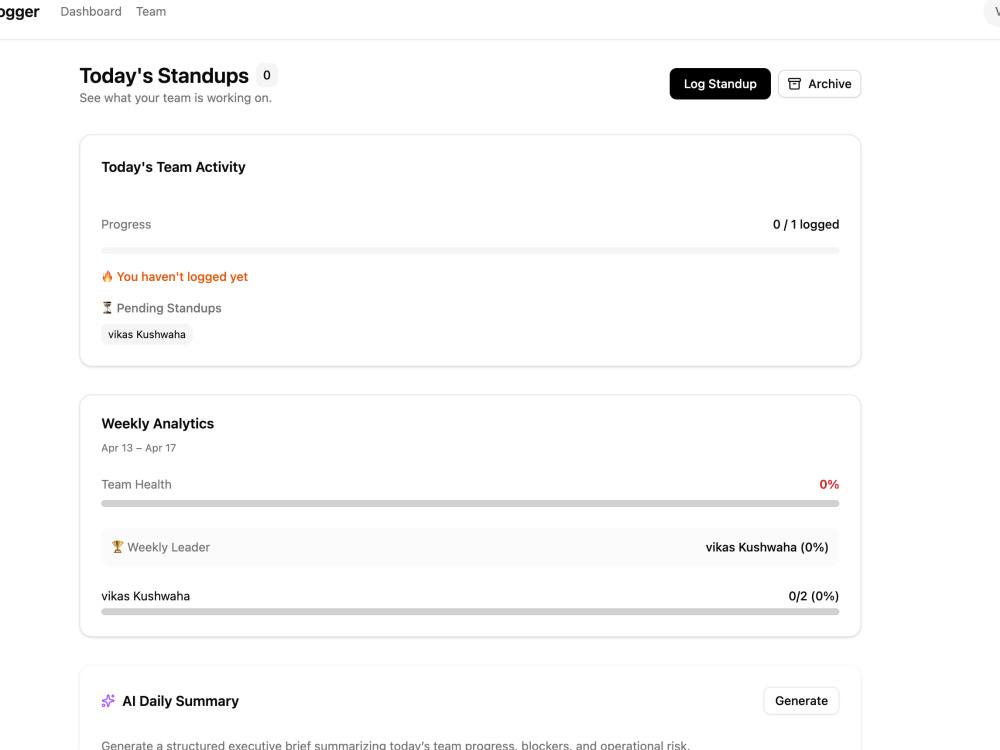Viewport: 1000px width, 750px height.
Task: Click the archive box icon
Action: click(794, 84)
